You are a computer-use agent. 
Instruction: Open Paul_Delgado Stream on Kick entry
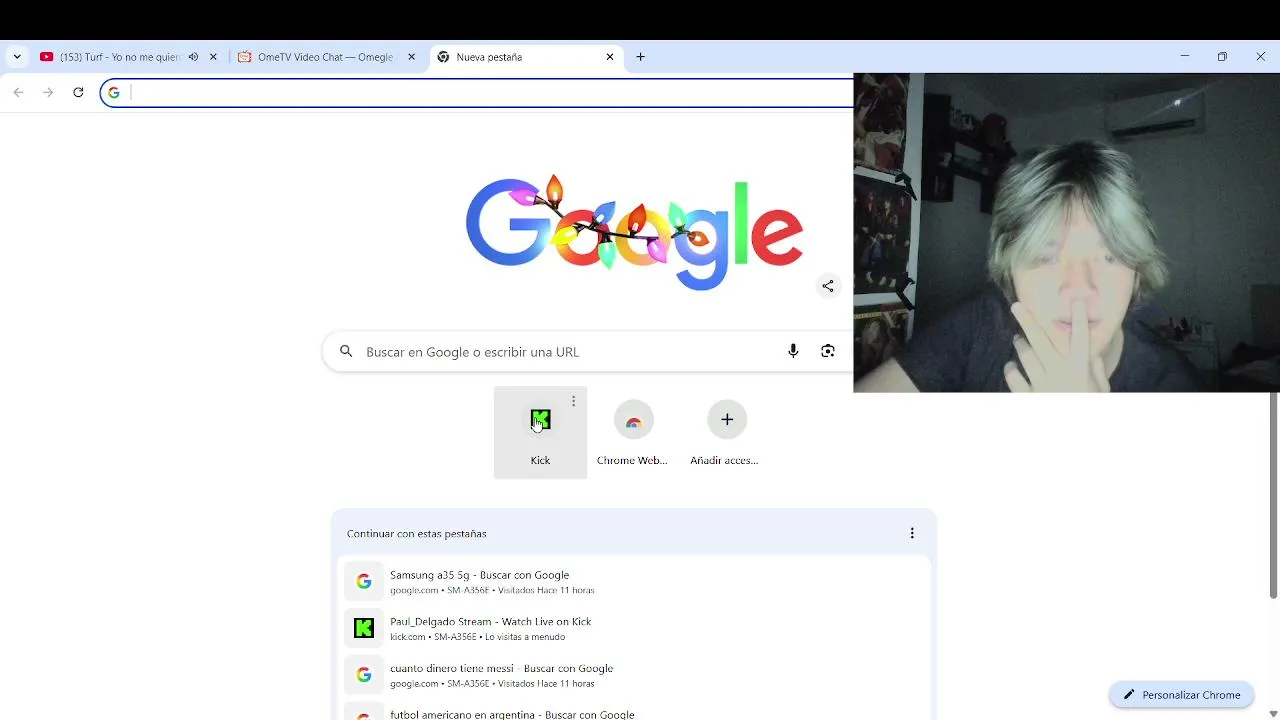point(634,628)
